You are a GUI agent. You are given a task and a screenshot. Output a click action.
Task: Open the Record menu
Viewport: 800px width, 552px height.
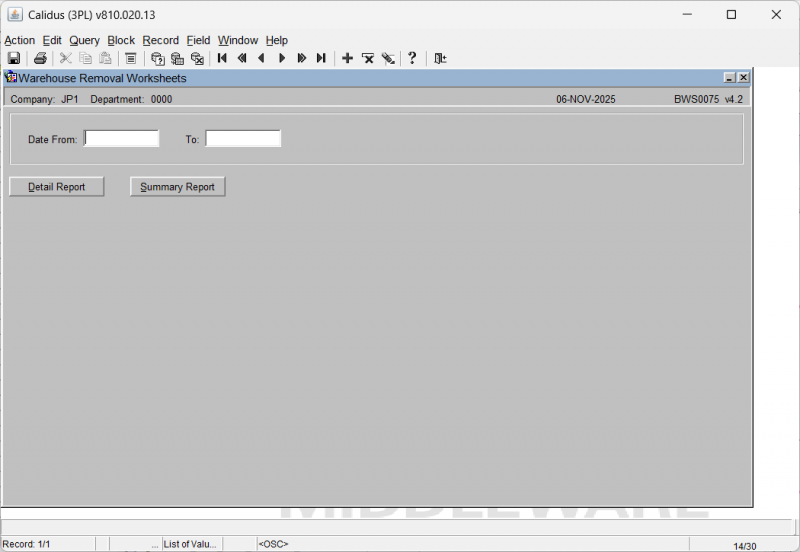pos(160,40)
